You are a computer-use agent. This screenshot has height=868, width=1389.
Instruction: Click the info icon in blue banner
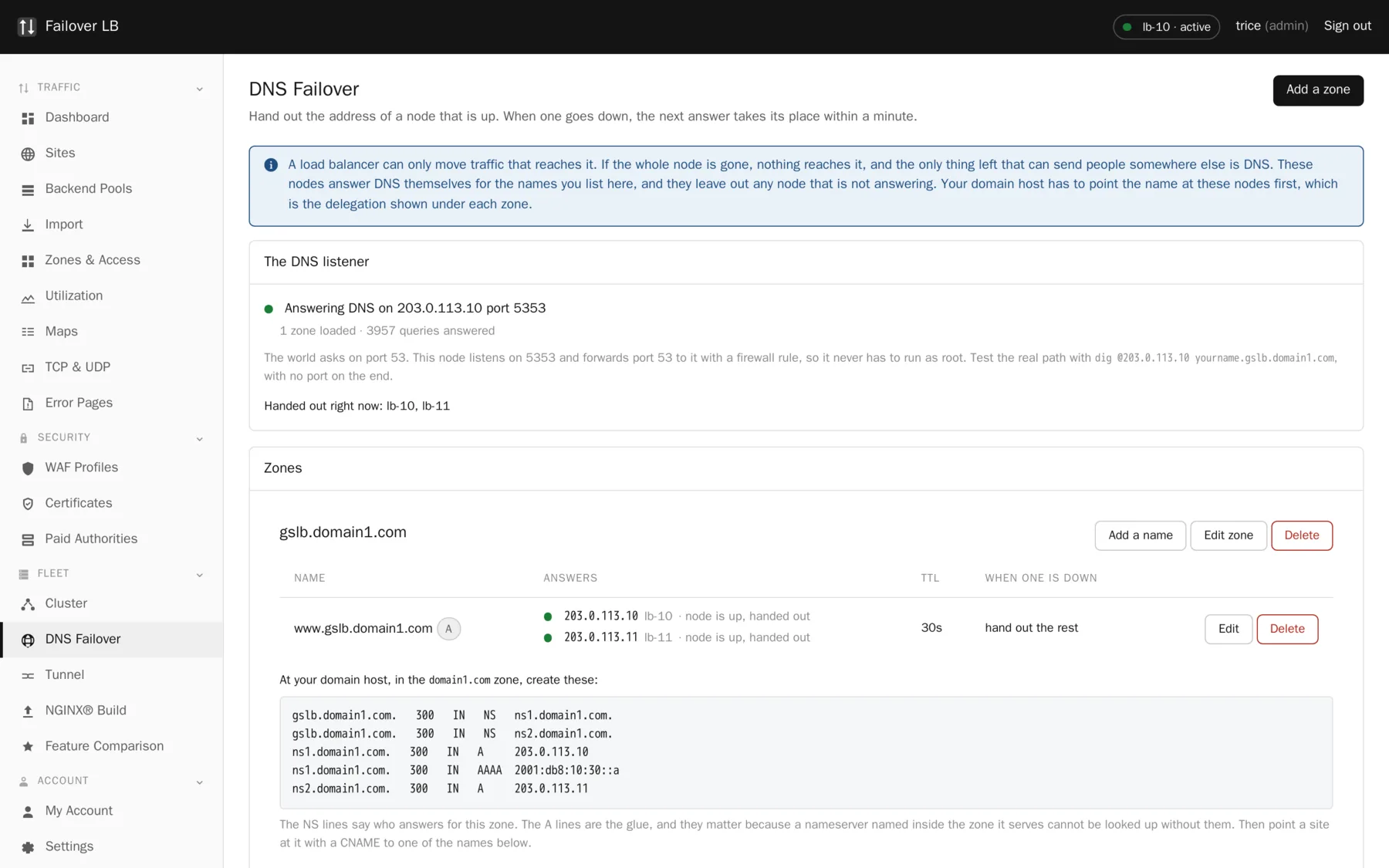[x=271, y=165]
